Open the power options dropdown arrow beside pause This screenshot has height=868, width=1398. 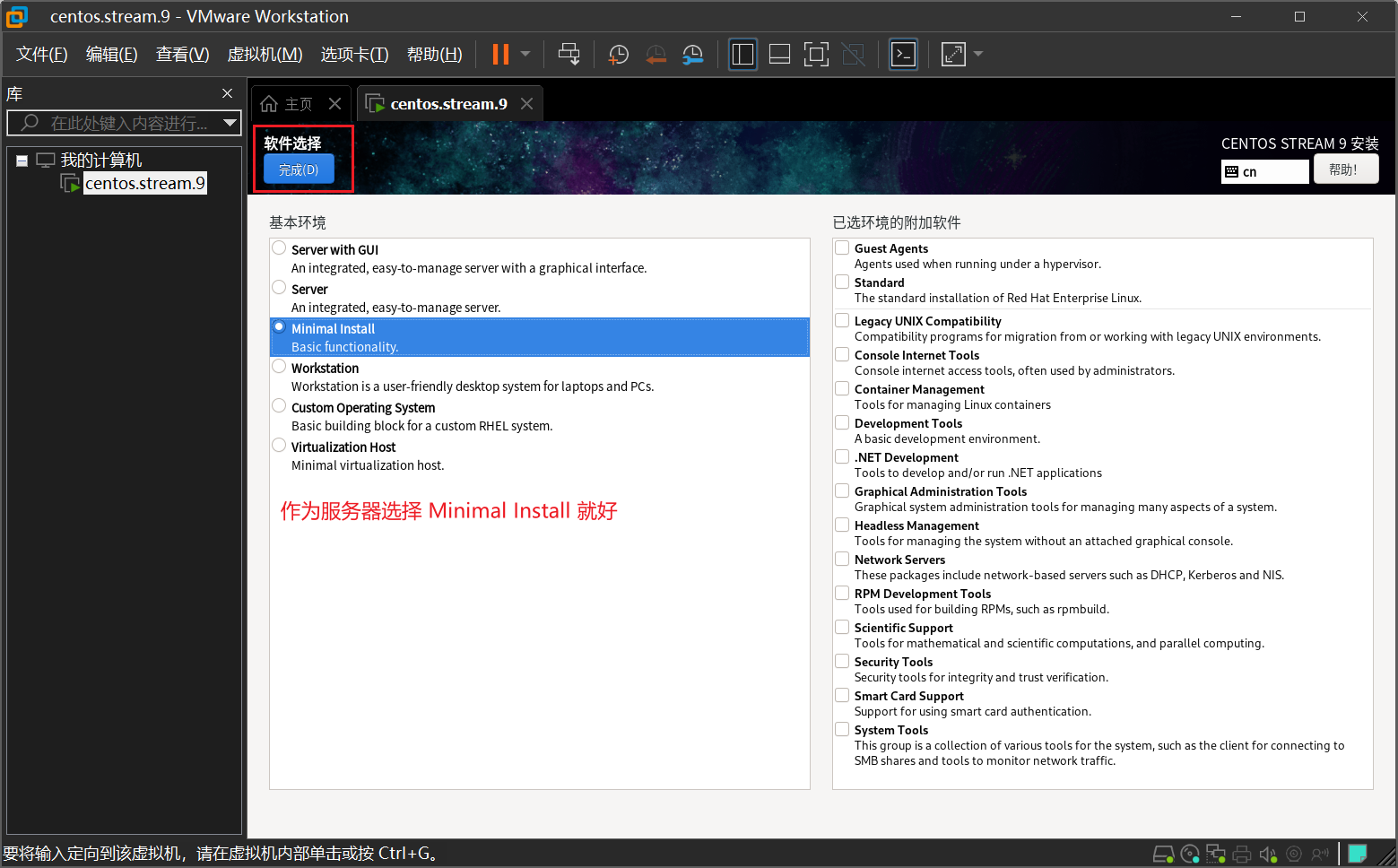[525, 54]
